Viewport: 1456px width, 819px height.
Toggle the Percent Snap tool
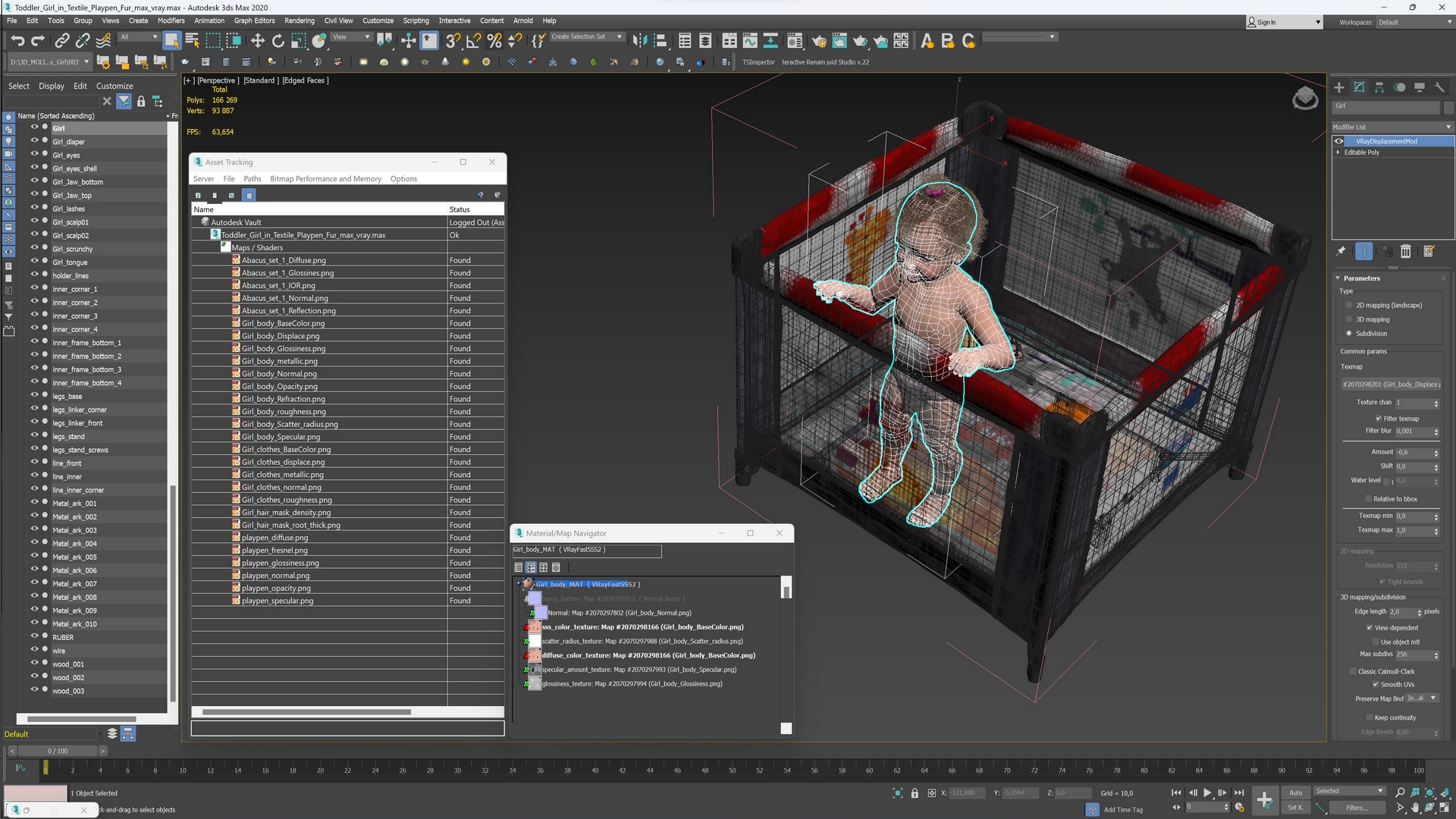pos(494,40)
